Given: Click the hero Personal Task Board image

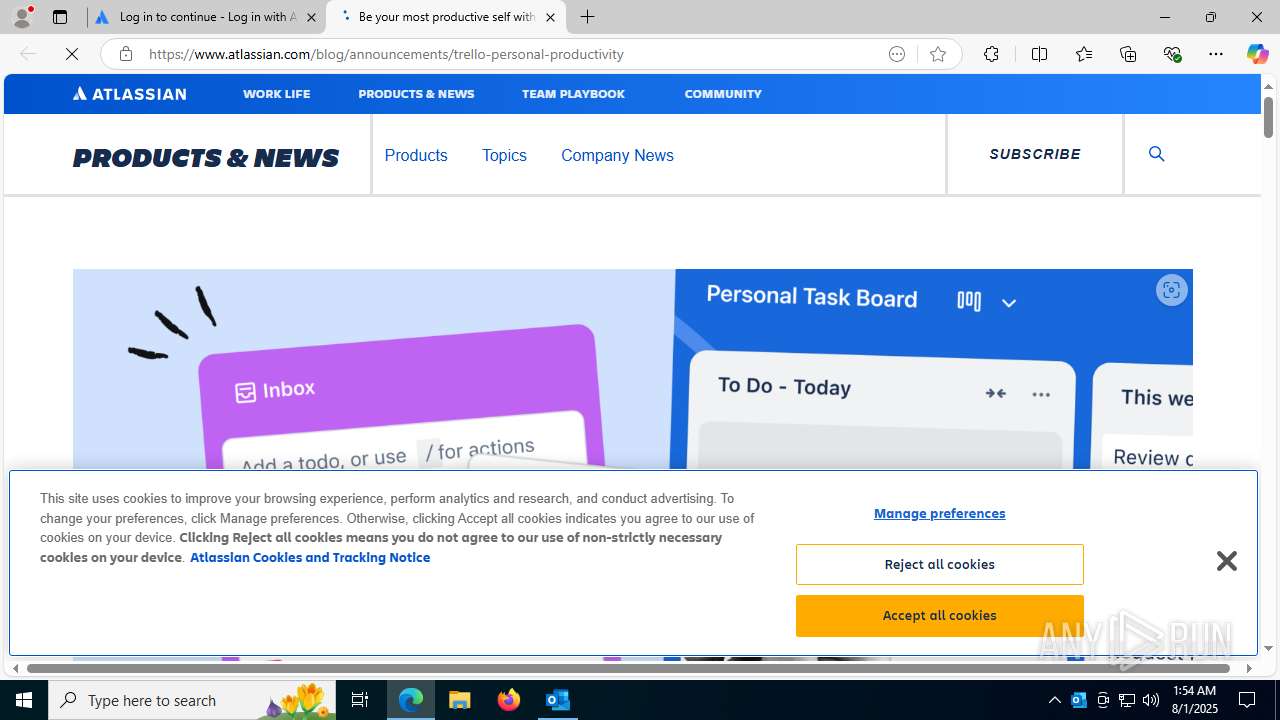Looking at the screenshot, I should (x=632, y=370).
